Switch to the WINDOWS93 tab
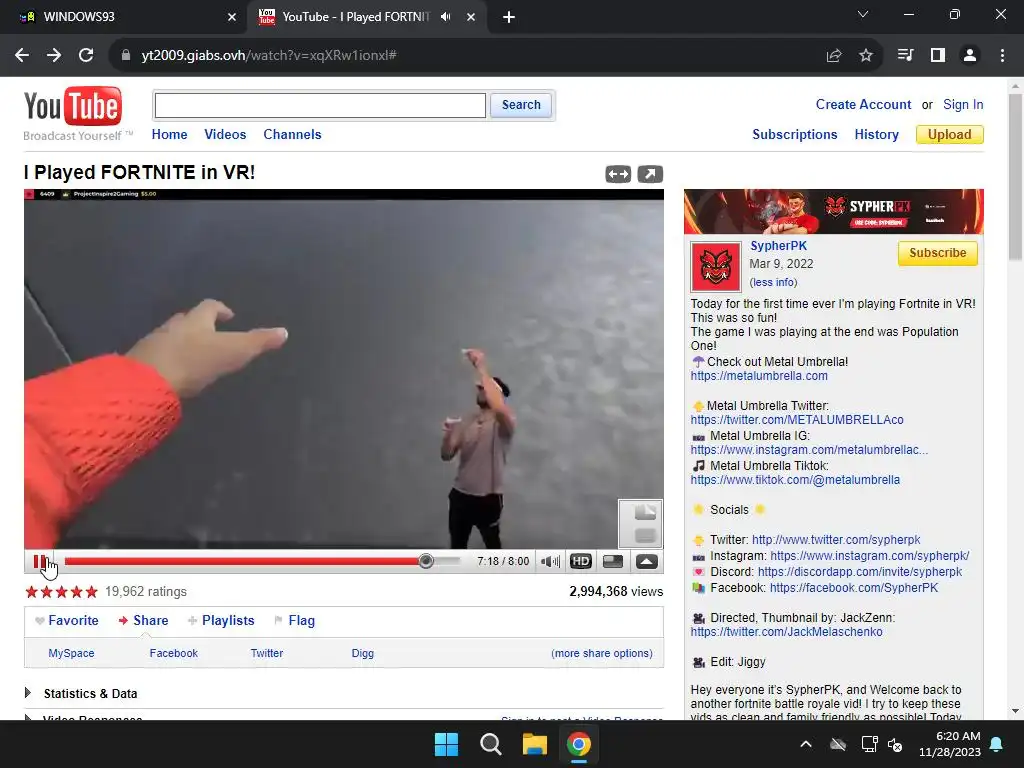This screenshot has height=768, width=1024. coord(124,17)
